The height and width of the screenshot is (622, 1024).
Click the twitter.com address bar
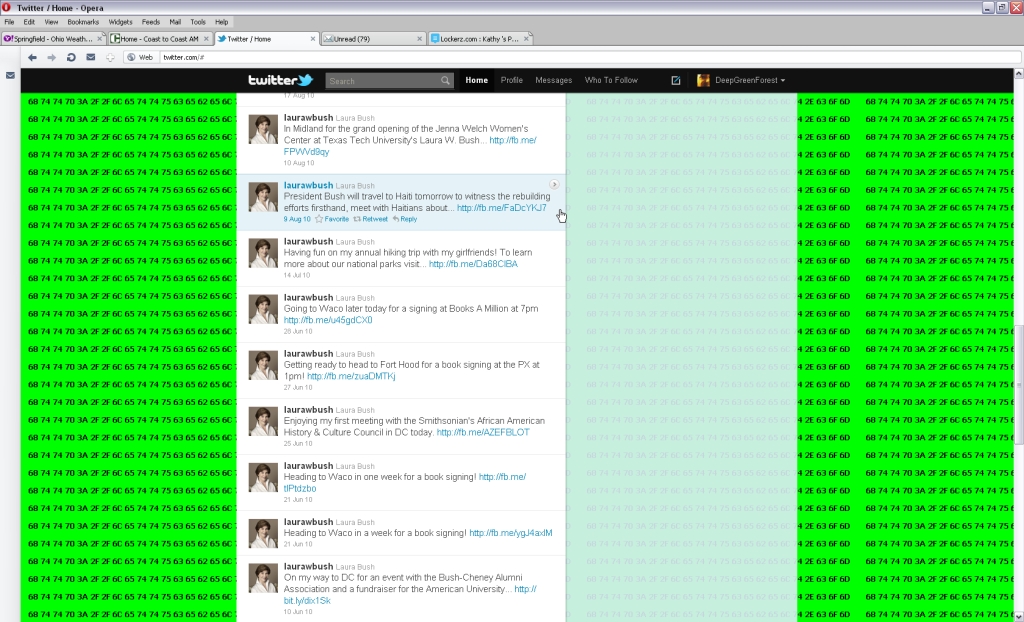click(589, 57)
